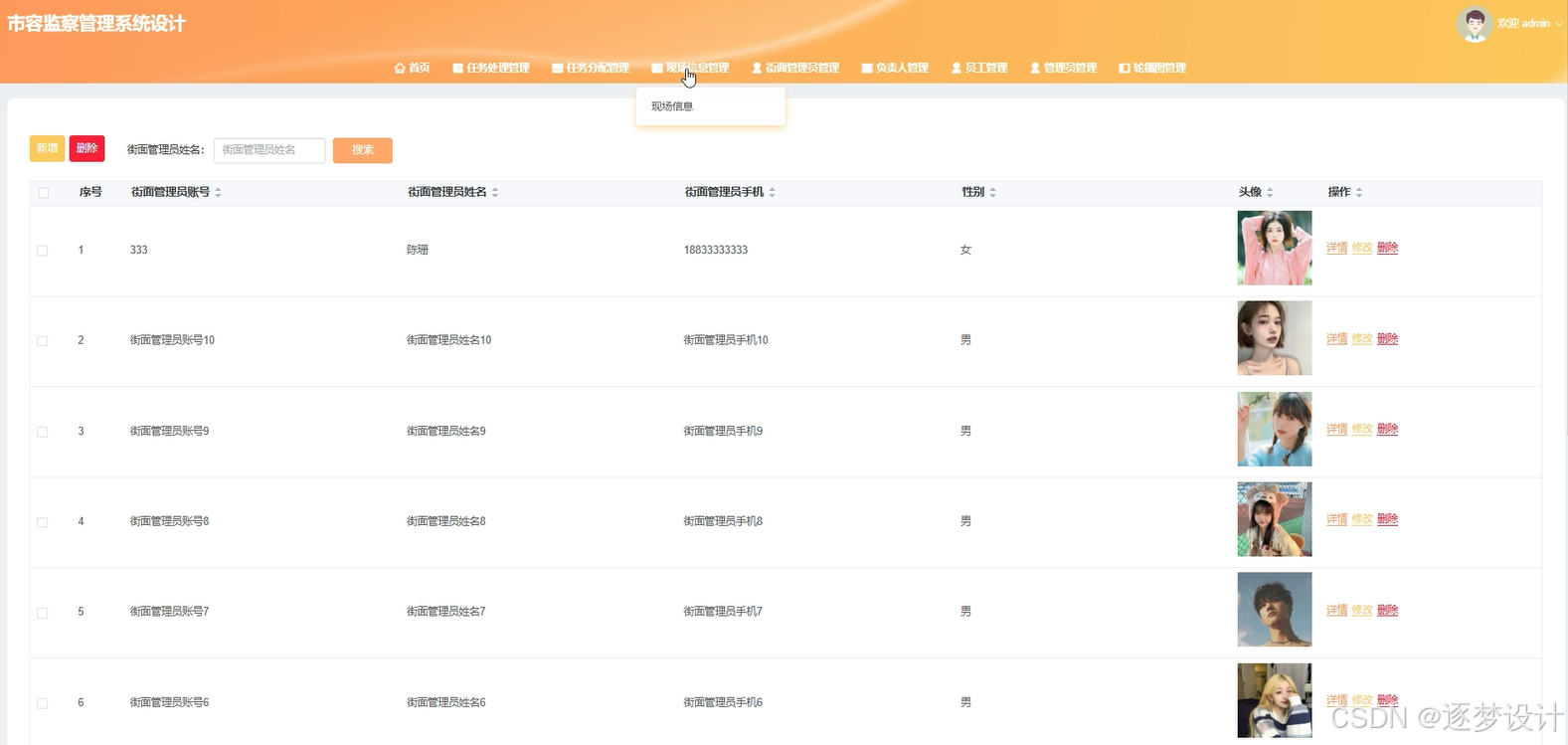Click the orange 搜索 button
1568x745 pixels.
pyautogui.click(x=363, y=150)
